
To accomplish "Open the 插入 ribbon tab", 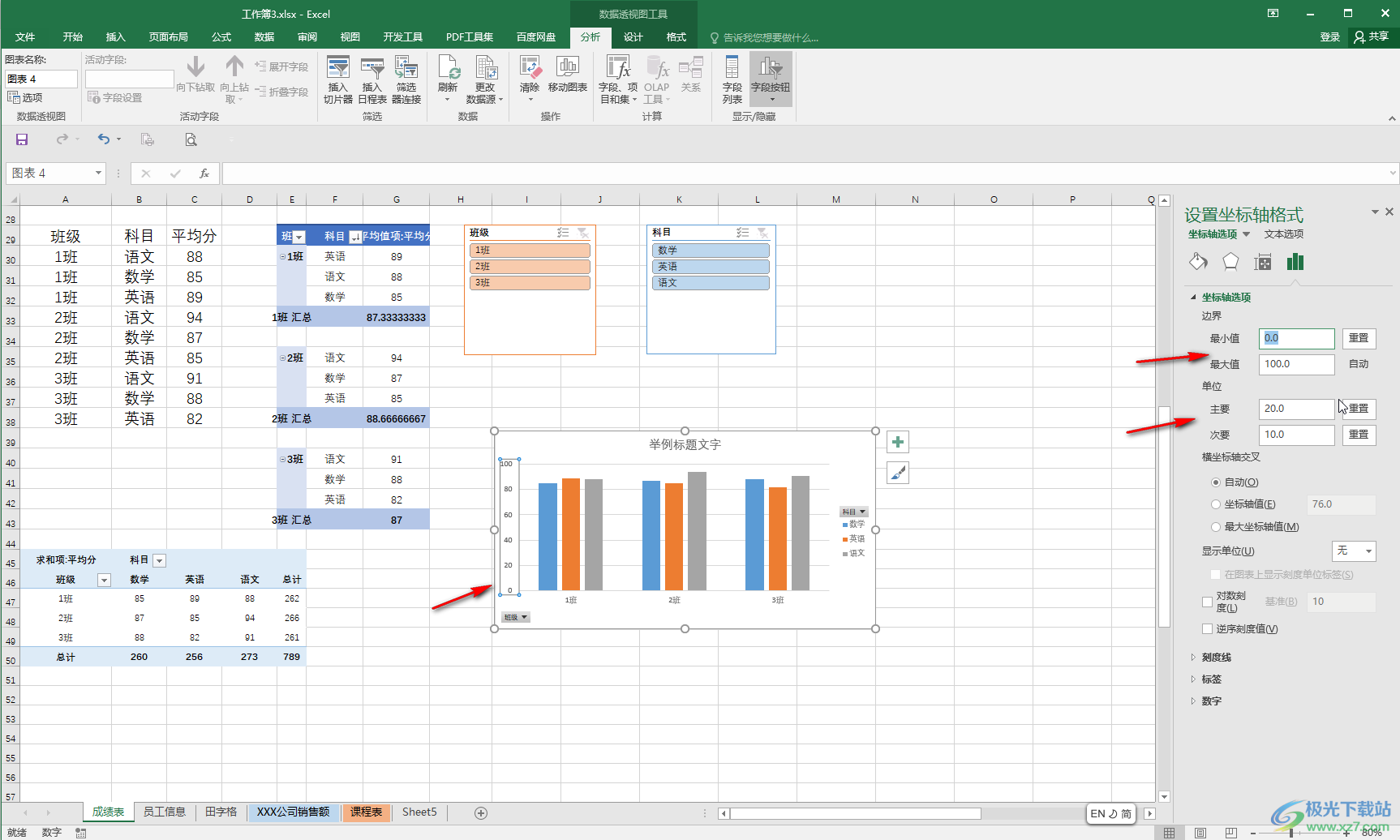I will point(116,37).
